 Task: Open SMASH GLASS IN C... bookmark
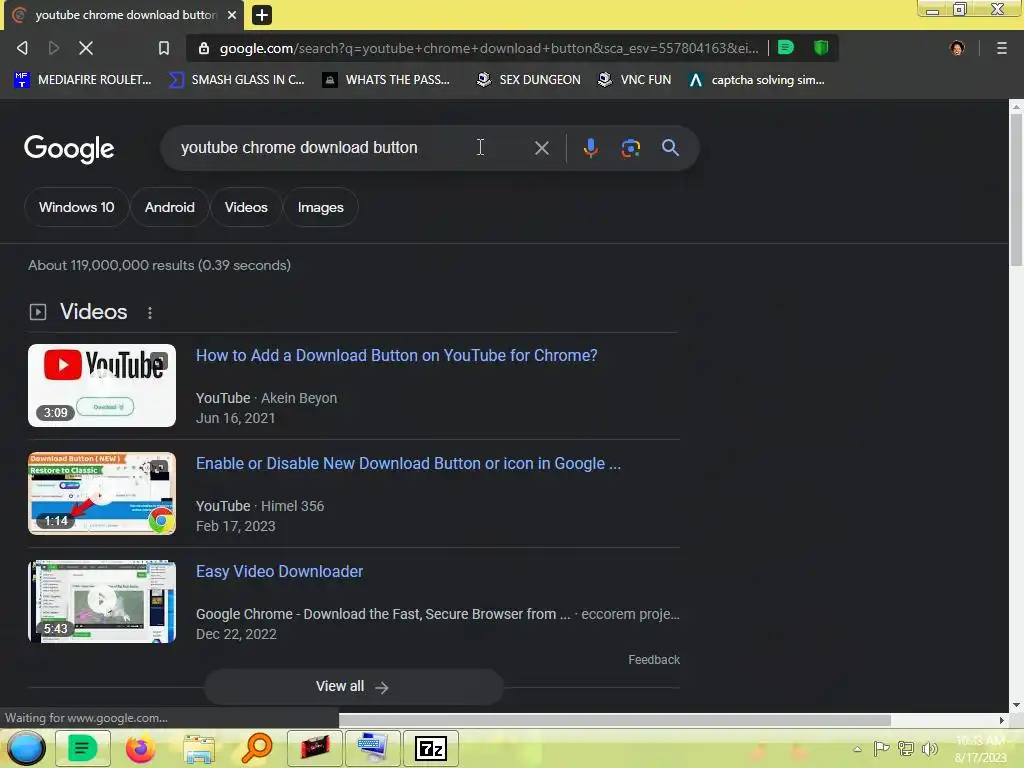236,80
